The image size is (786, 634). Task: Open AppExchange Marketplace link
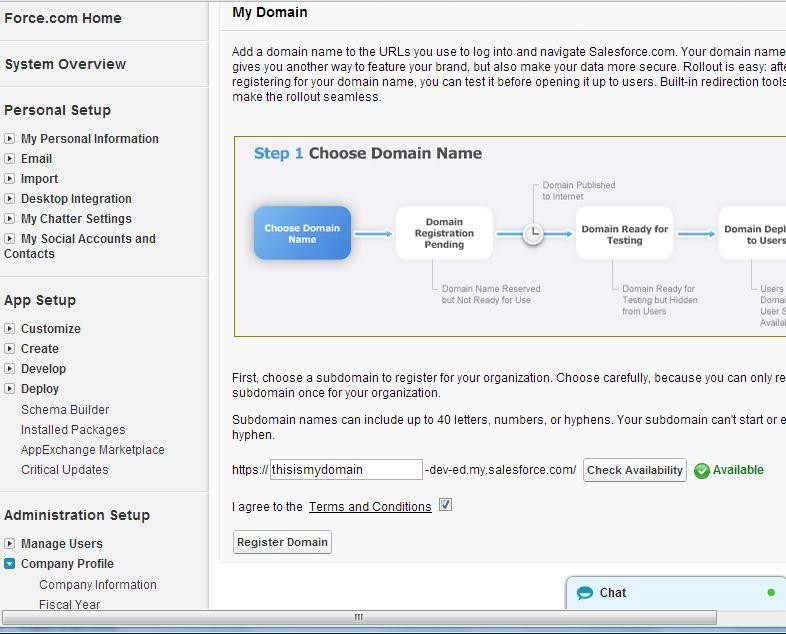click(93, 450)
